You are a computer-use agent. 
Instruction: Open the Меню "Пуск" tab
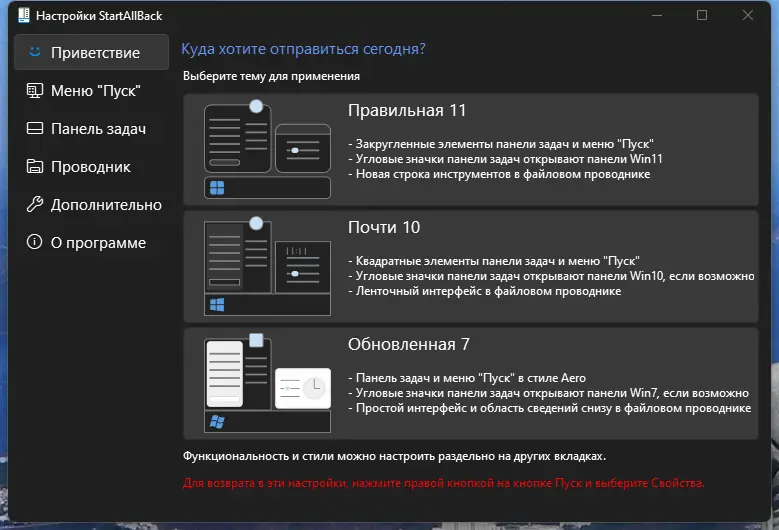[x=91, y=90]
